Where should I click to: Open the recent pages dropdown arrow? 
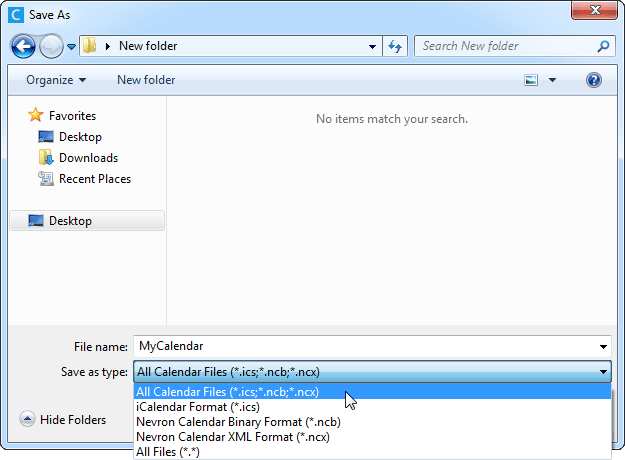click(x=71, y=47)
